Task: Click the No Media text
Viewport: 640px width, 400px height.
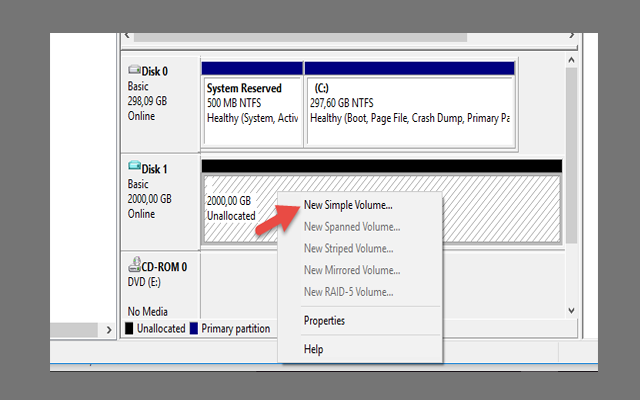Action: tap(148, 311)
